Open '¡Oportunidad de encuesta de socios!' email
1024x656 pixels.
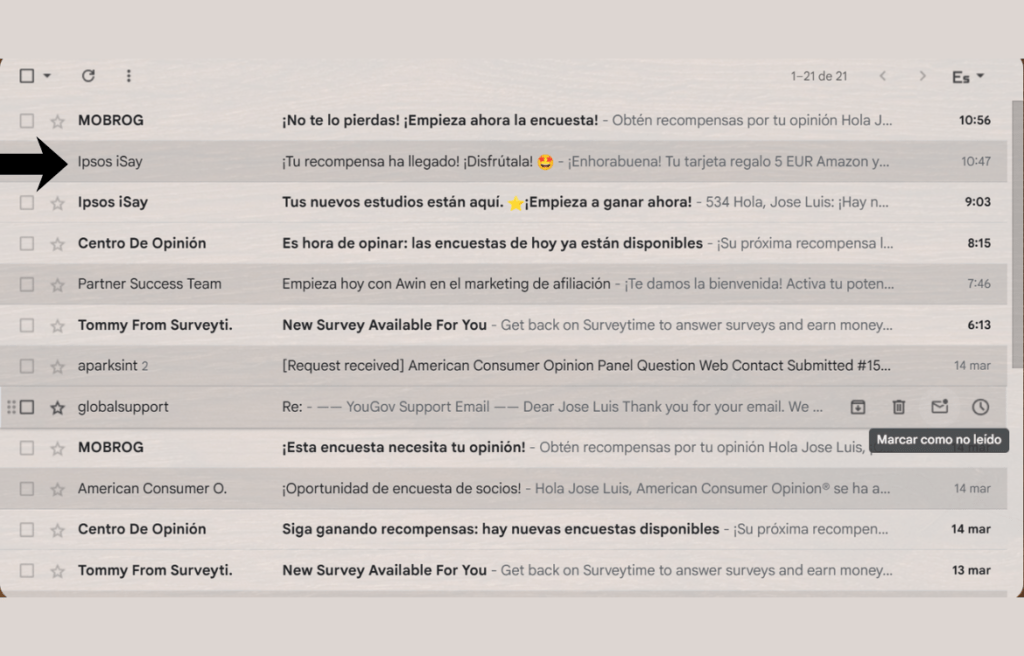504,488
